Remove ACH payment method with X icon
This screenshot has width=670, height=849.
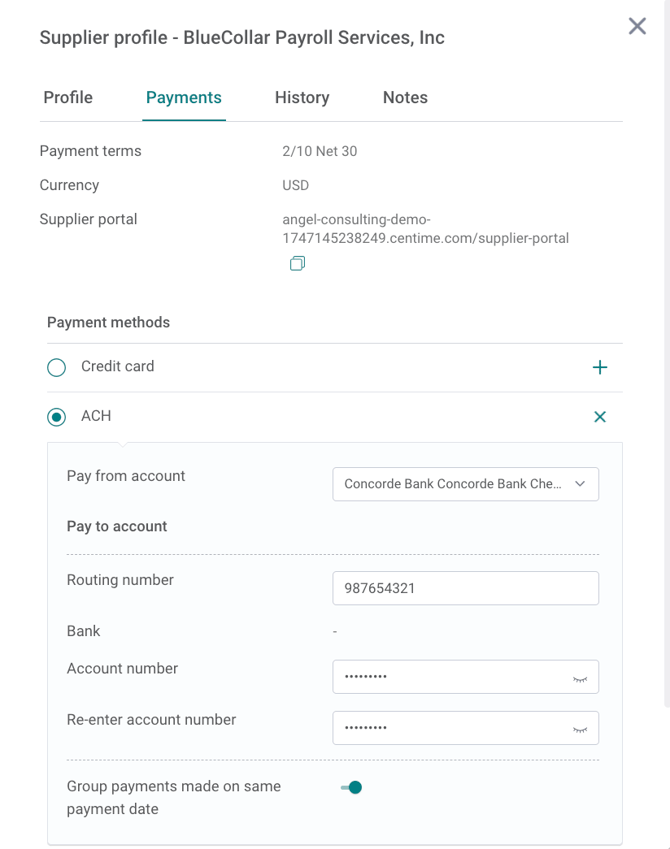click(x=600, y=417)
